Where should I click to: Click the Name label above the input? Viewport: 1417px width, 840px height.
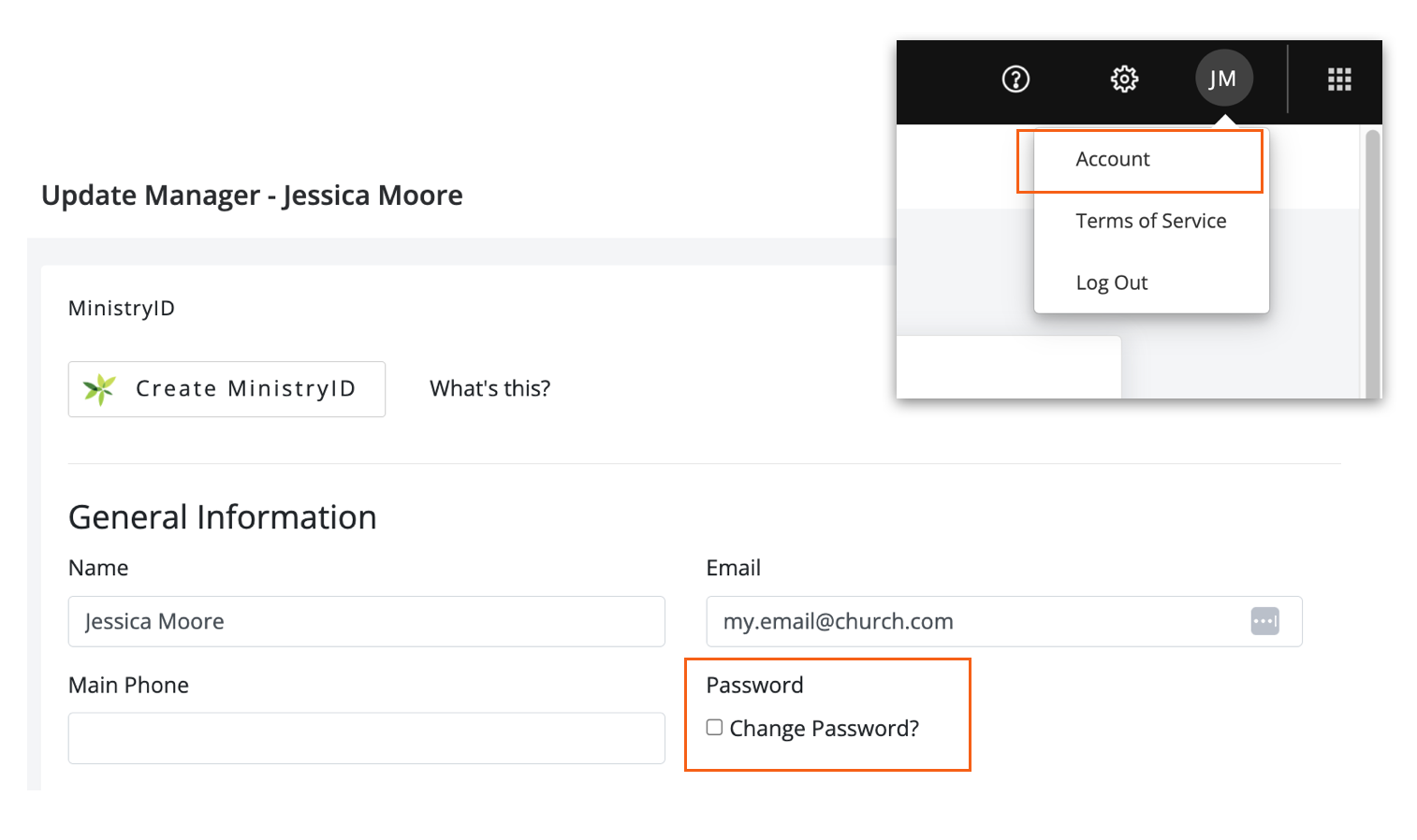pyautogui.click(x=98, y=569)
